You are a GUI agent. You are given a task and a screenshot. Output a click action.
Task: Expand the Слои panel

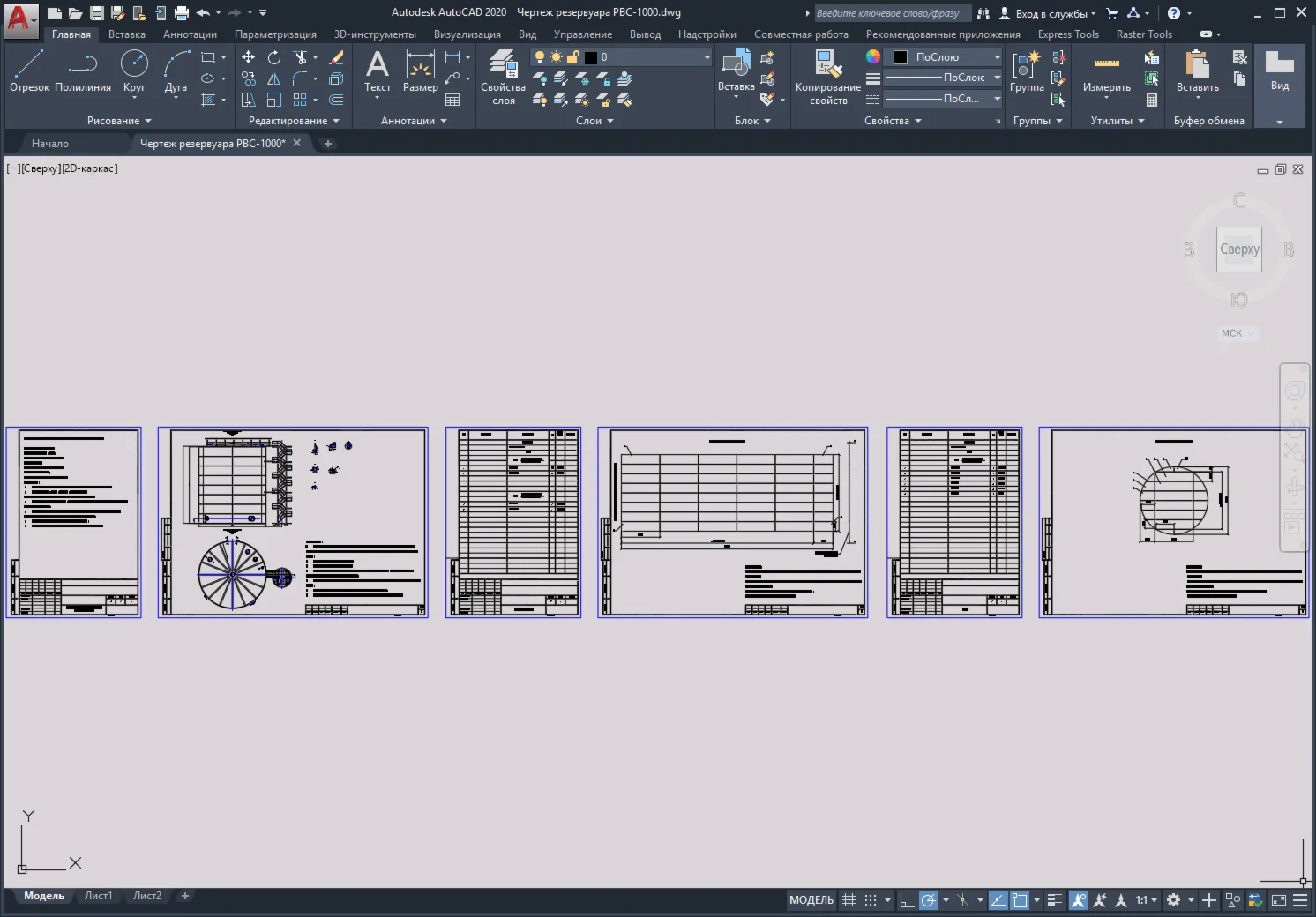click(594, 121)
